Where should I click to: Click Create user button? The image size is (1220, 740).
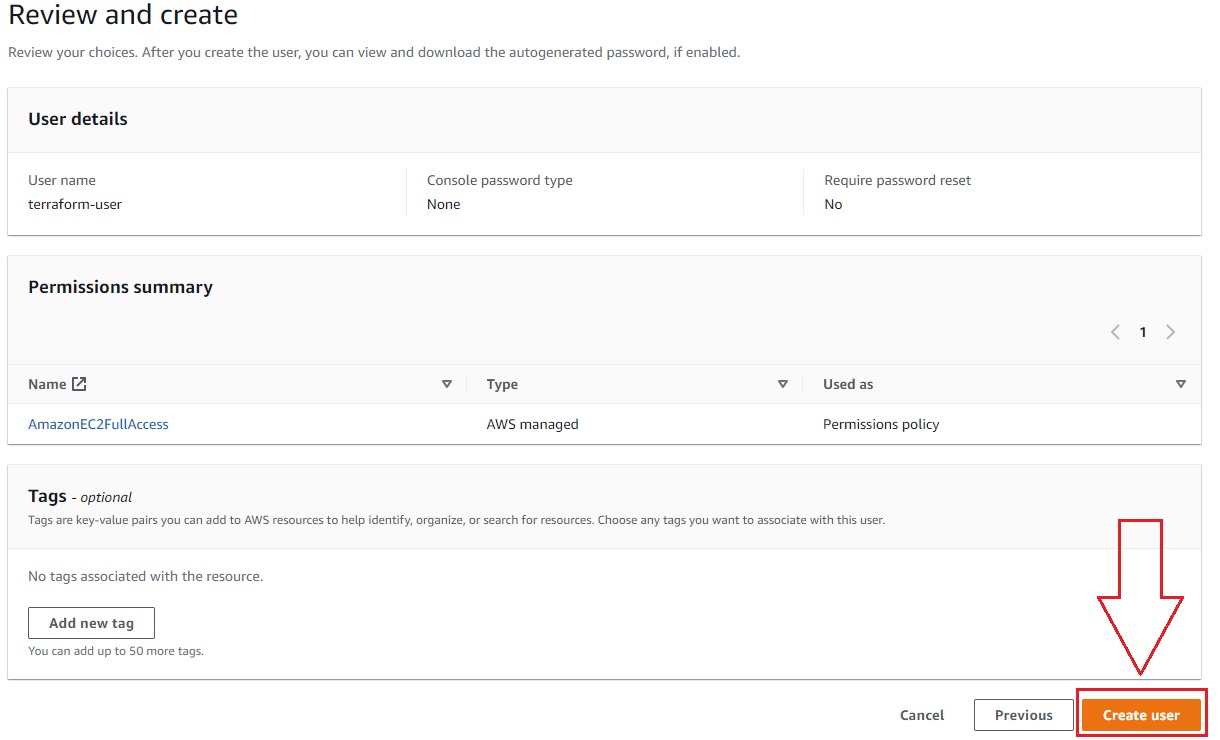(1141, 715)
